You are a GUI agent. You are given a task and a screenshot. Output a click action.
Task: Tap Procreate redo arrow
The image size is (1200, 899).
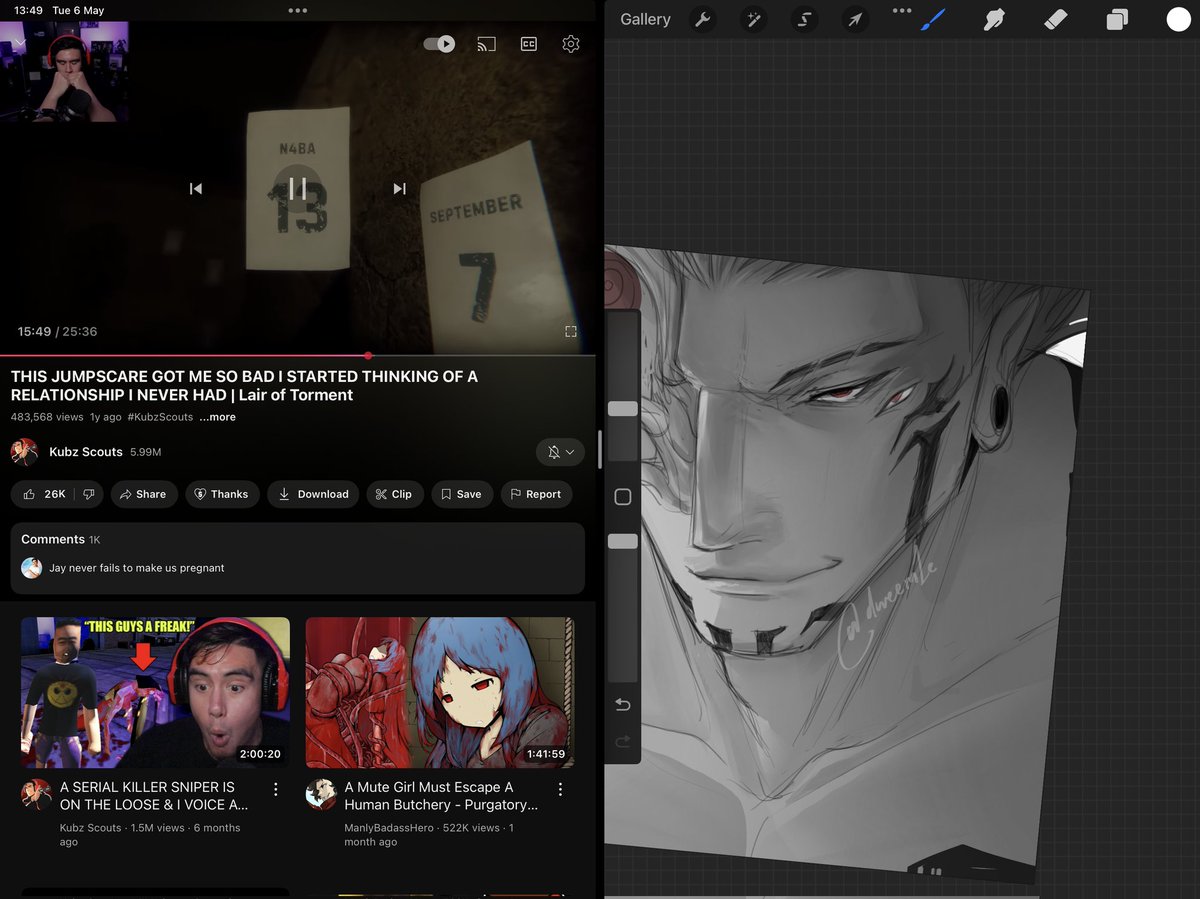[x=622, y=741]
